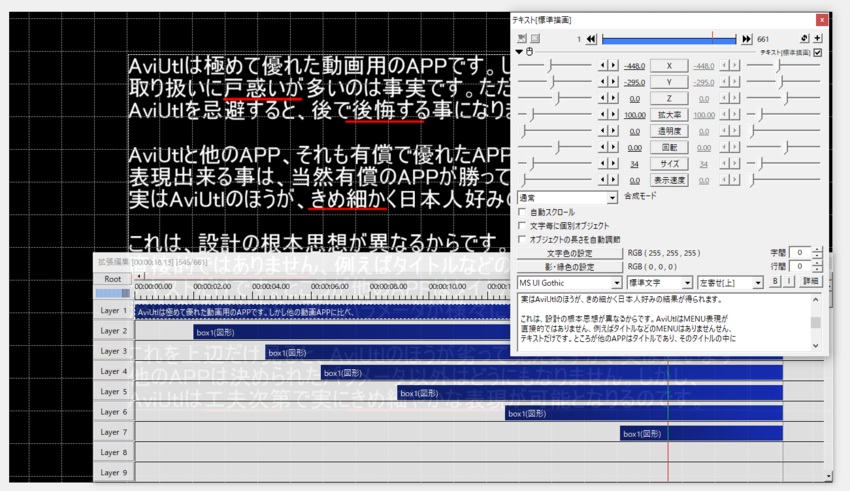Image resolution: width=850 pixels, height=491 pixels.
Task: Click the left 透明度 slider
Action: 554,131
